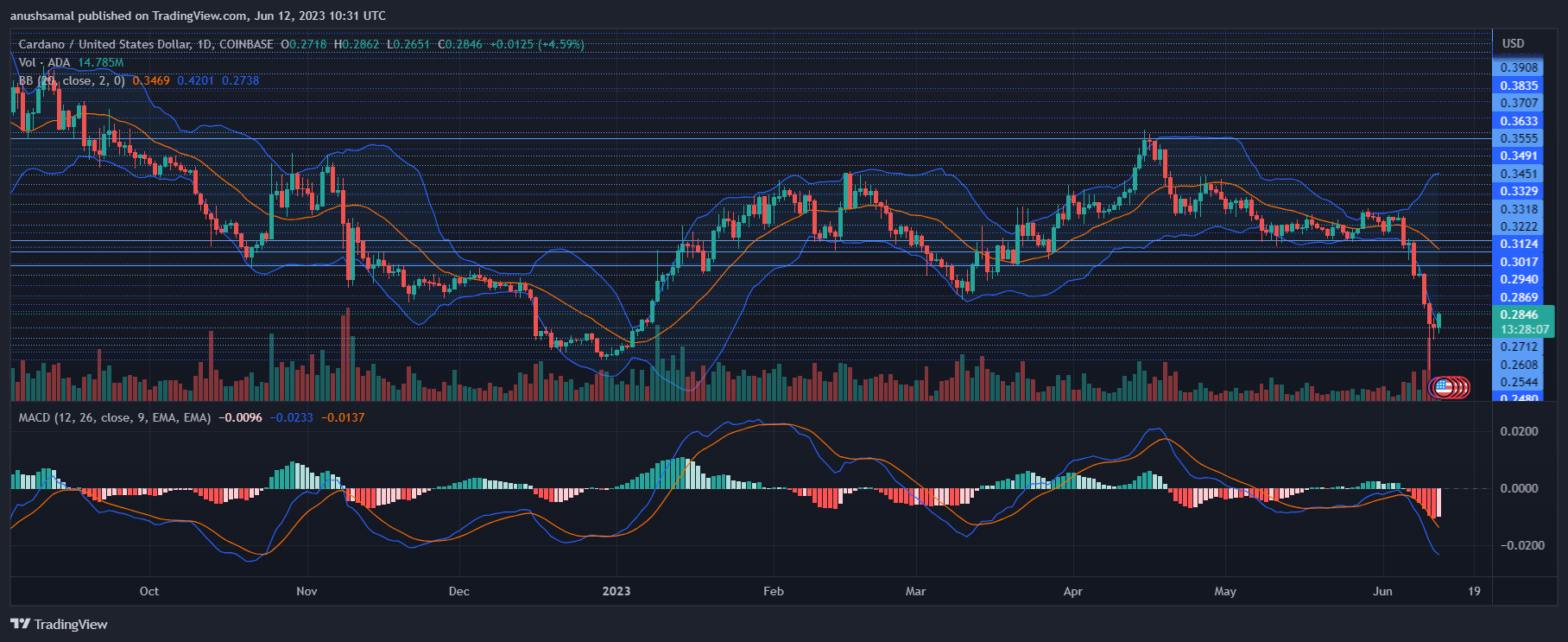The height and width of the screenshot is (642, 1568).
Task: Click the Oct label on time axis
Action: pyautogui.click(x=149, y=591)
